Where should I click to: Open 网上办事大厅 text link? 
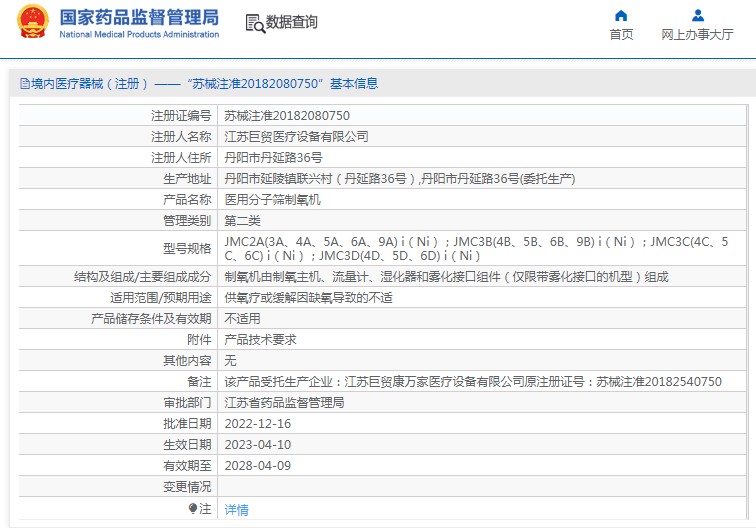tap(697, 35)
